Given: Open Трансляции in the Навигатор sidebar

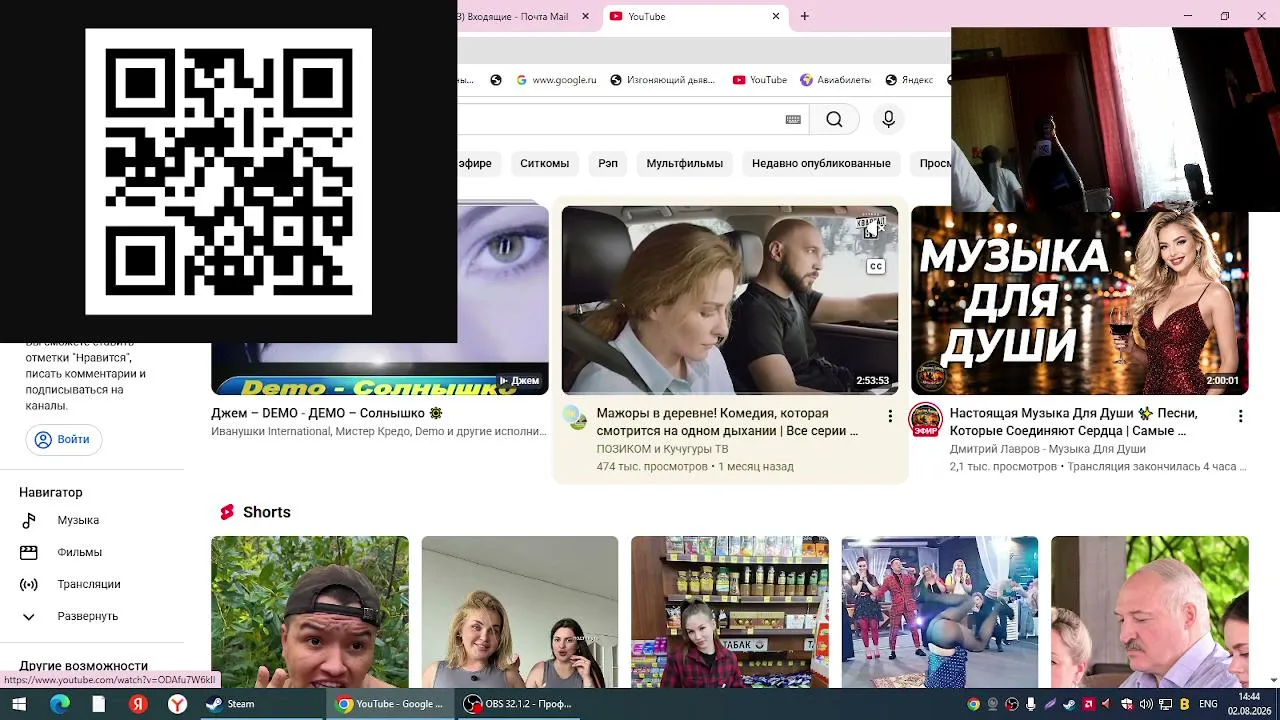Looking at the screenshot, I should pyautogui.click(x=89, y=584).
